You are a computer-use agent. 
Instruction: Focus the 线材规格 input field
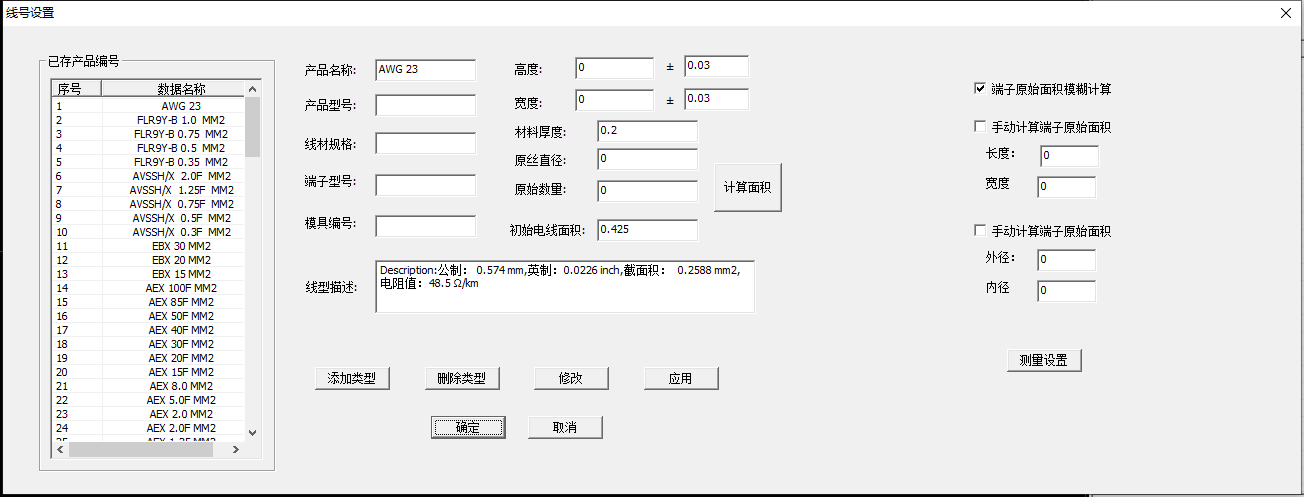click(x=426, y=143)
